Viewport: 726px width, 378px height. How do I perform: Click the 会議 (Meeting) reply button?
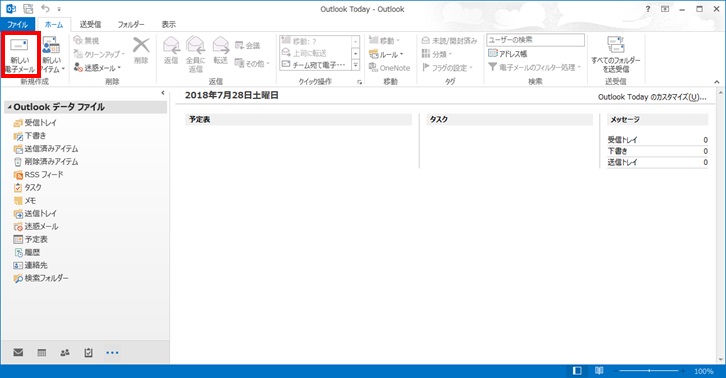[248, 45]
